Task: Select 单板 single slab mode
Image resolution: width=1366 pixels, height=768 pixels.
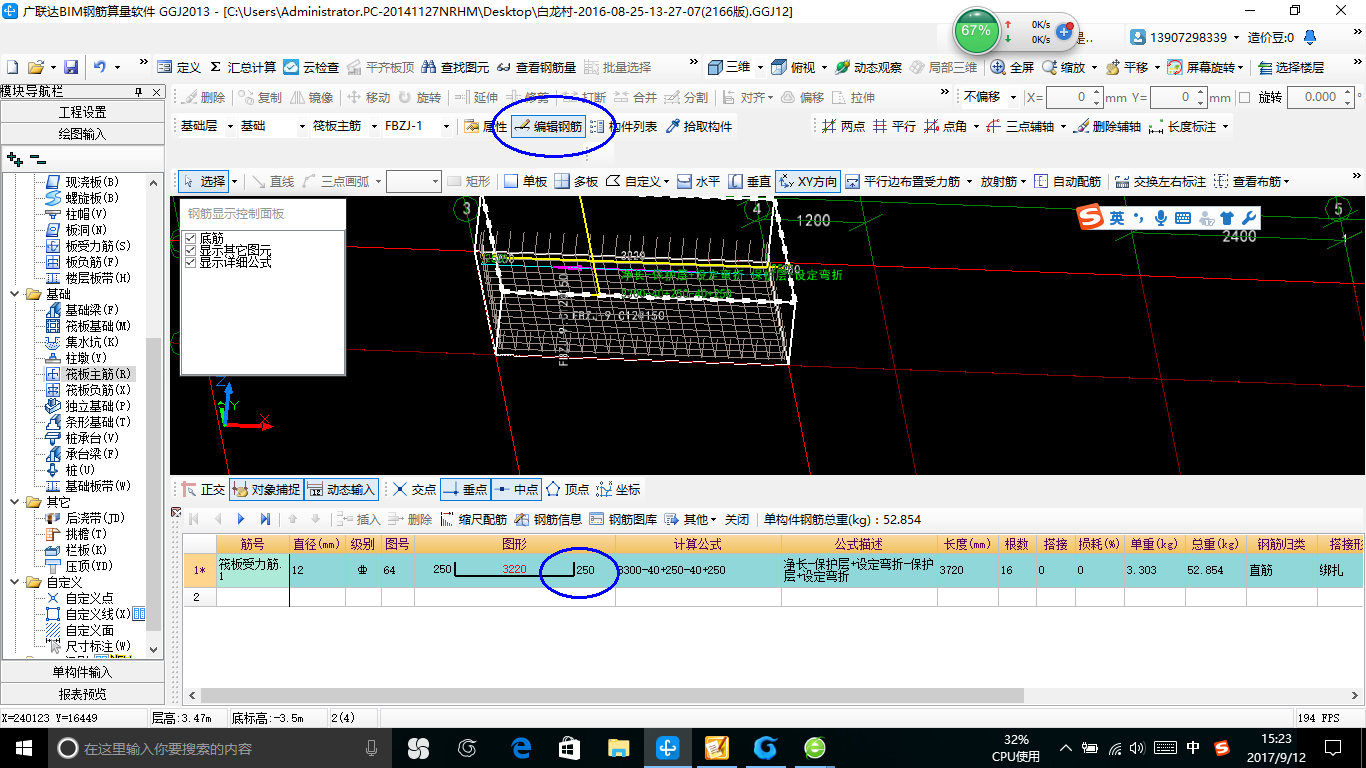Action: (x=525, y=181)
